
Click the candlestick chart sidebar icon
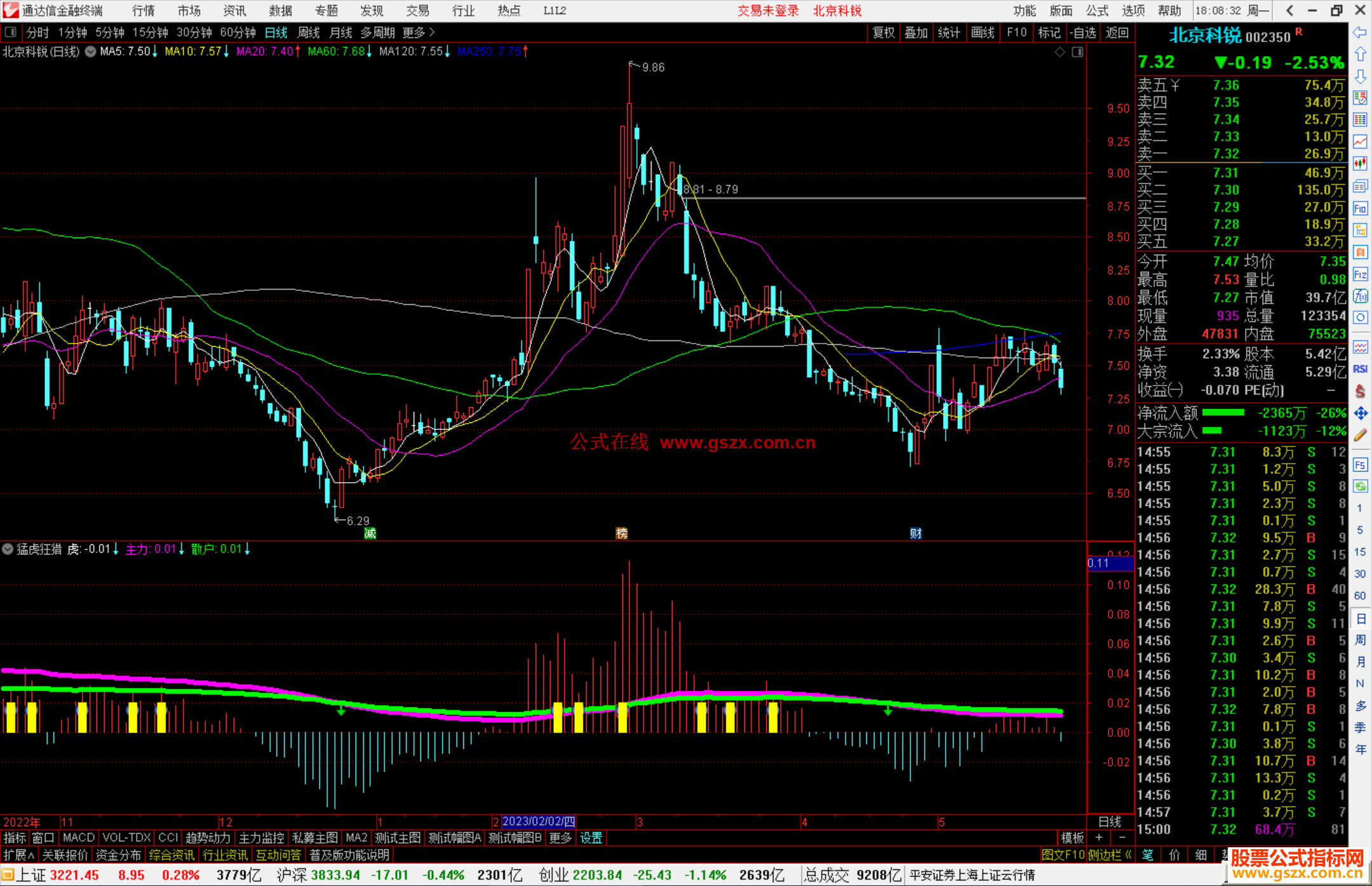(x=1360, y=164)
